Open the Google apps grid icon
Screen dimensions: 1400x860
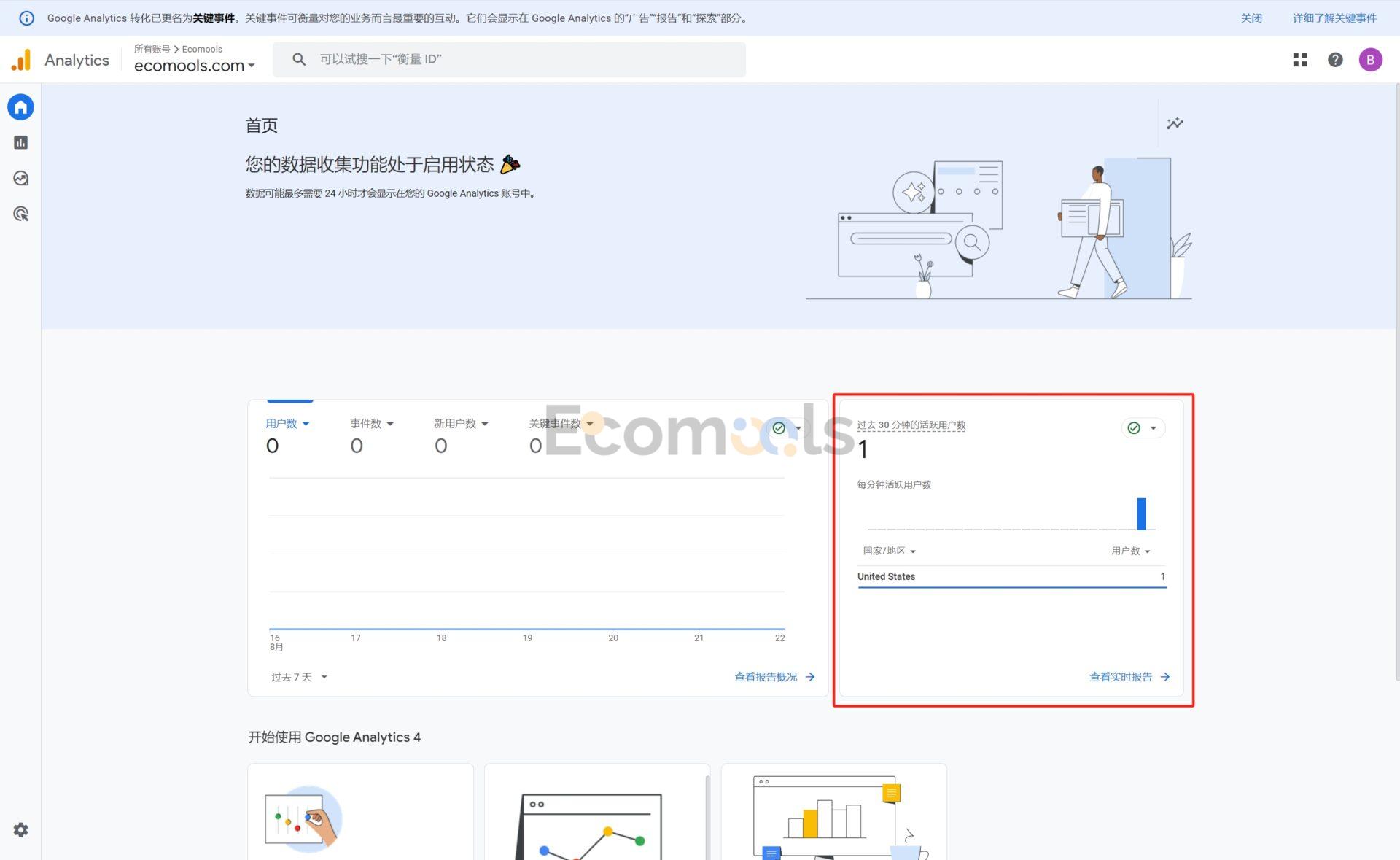click(1300, 60)
